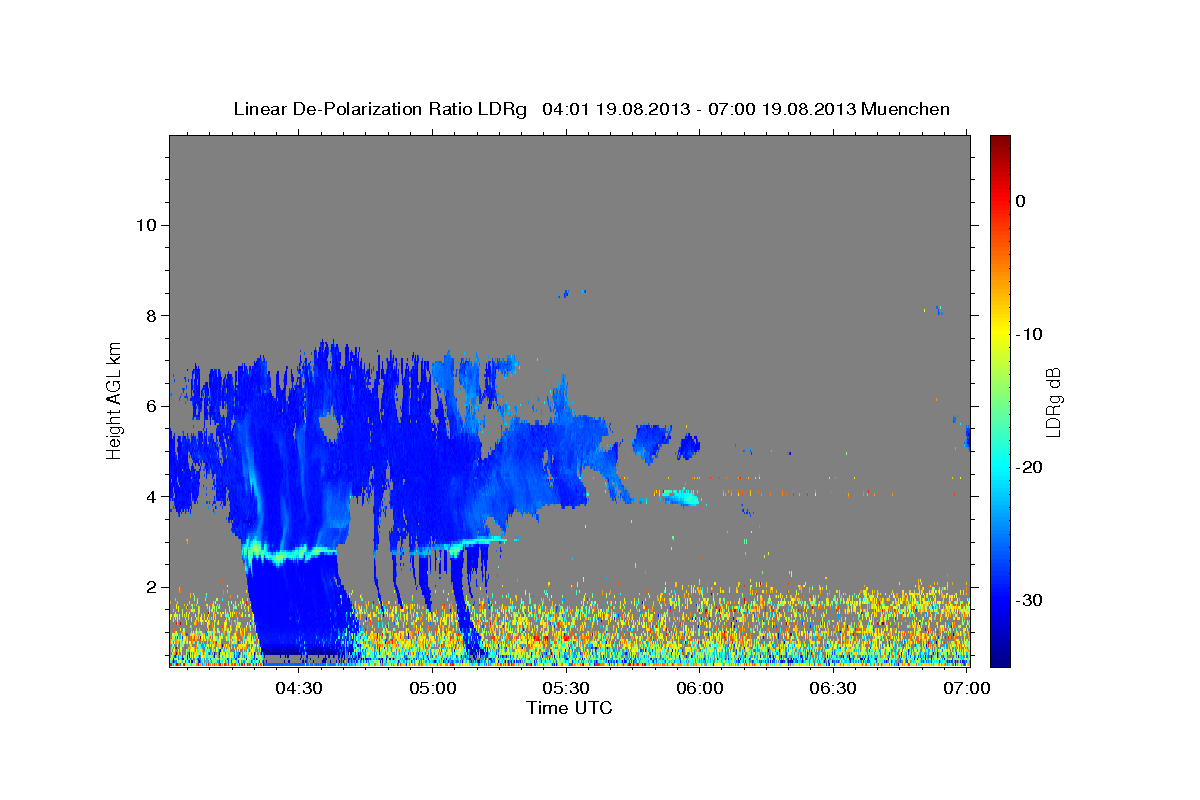Click the 06:00 time tick label
Image resolution: width=1200 pixels, height=800 pixels.
[x=700, y=688]
